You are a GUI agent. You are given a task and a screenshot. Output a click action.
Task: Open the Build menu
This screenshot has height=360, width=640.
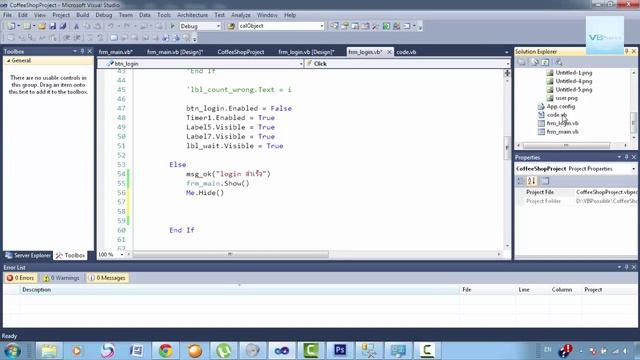pyautogui.click(x=82, y=15)
